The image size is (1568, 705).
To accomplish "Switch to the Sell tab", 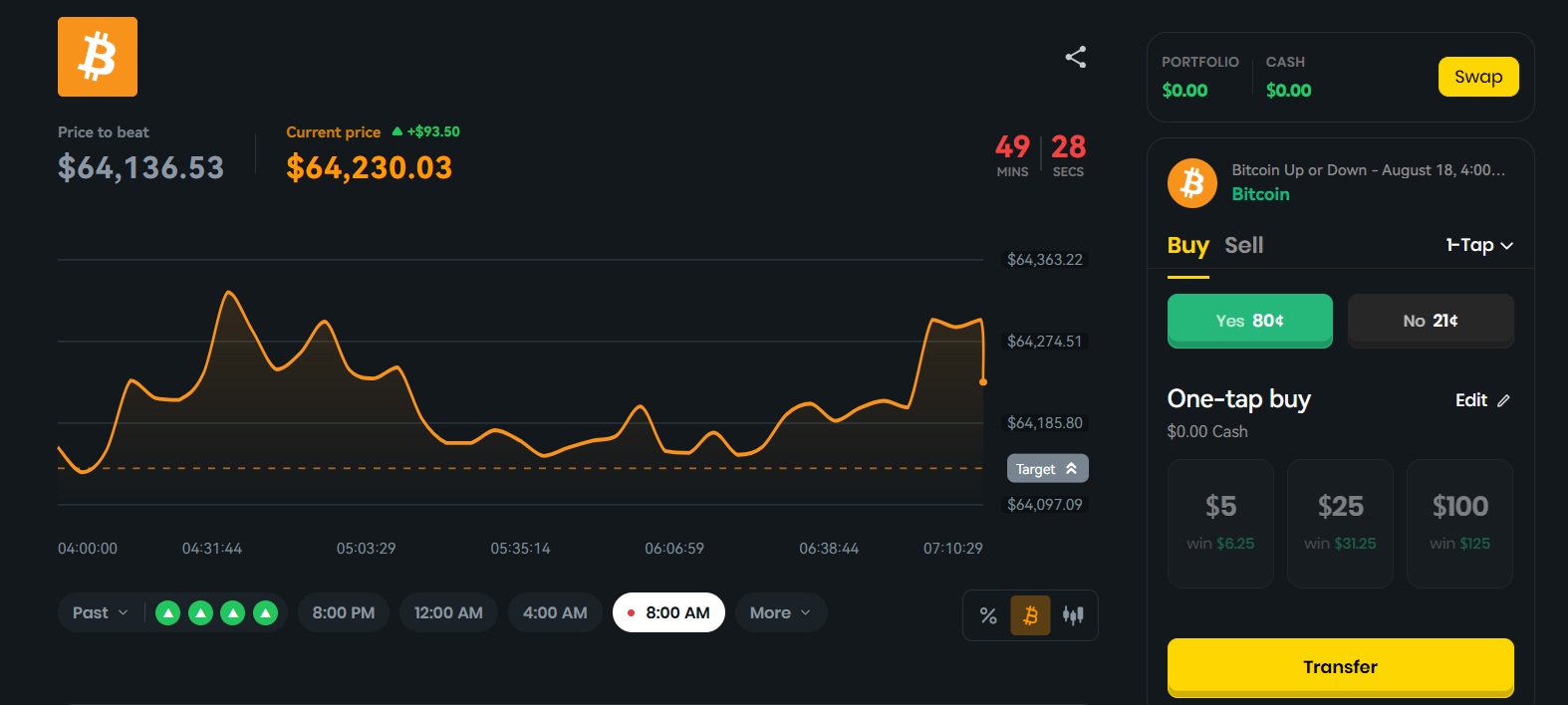I will [x=1243, y=245].
